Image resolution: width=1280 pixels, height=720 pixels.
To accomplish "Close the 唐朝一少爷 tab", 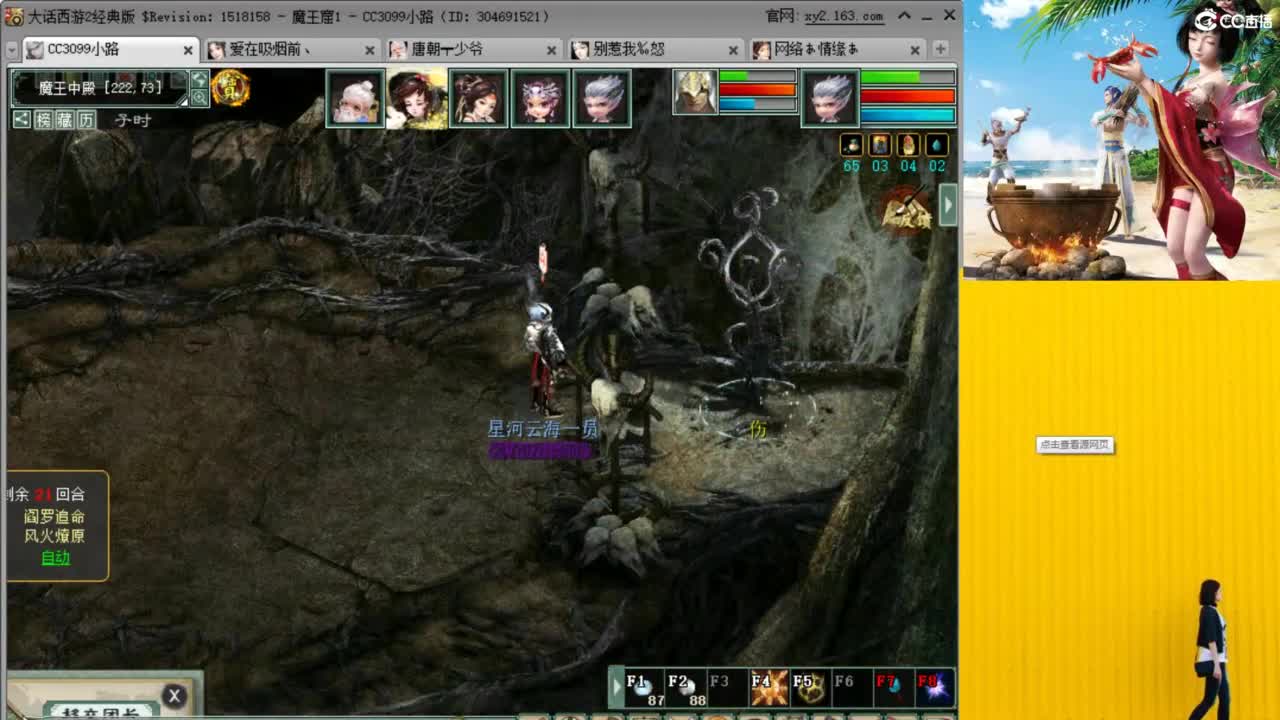I will pyautogui.click(x=552, y=49).
